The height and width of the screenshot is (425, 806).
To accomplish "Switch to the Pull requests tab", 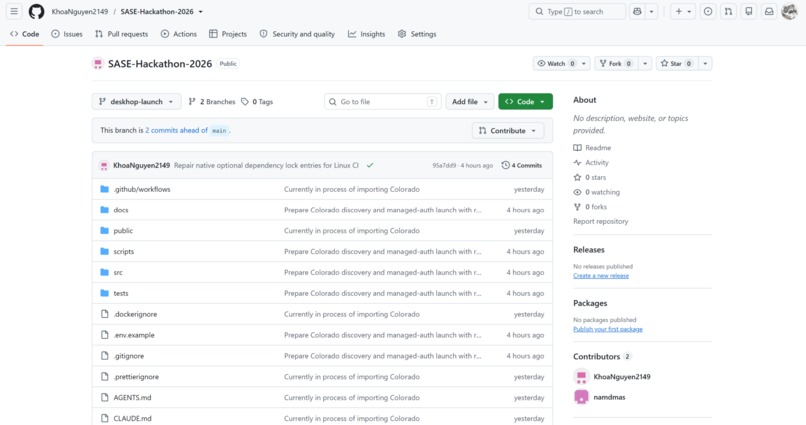I will [121, 34].
